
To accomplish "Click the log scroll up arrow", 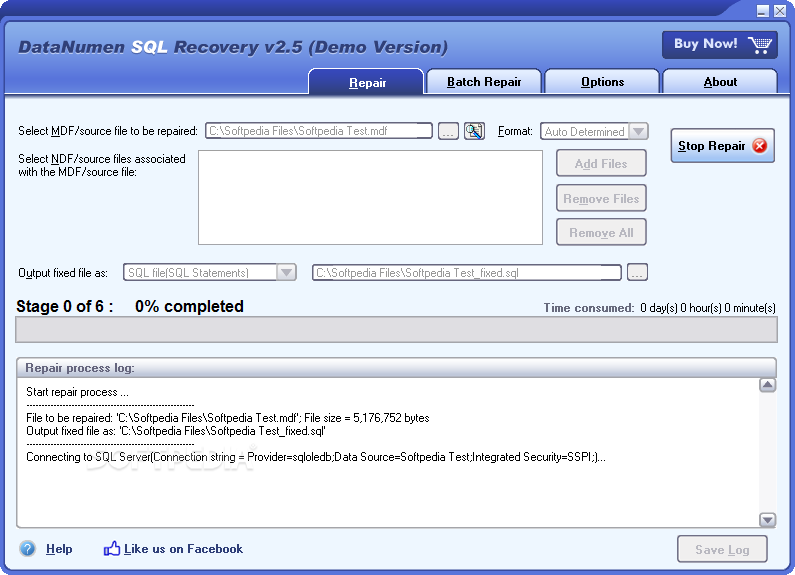I will (x=767, y=385).
